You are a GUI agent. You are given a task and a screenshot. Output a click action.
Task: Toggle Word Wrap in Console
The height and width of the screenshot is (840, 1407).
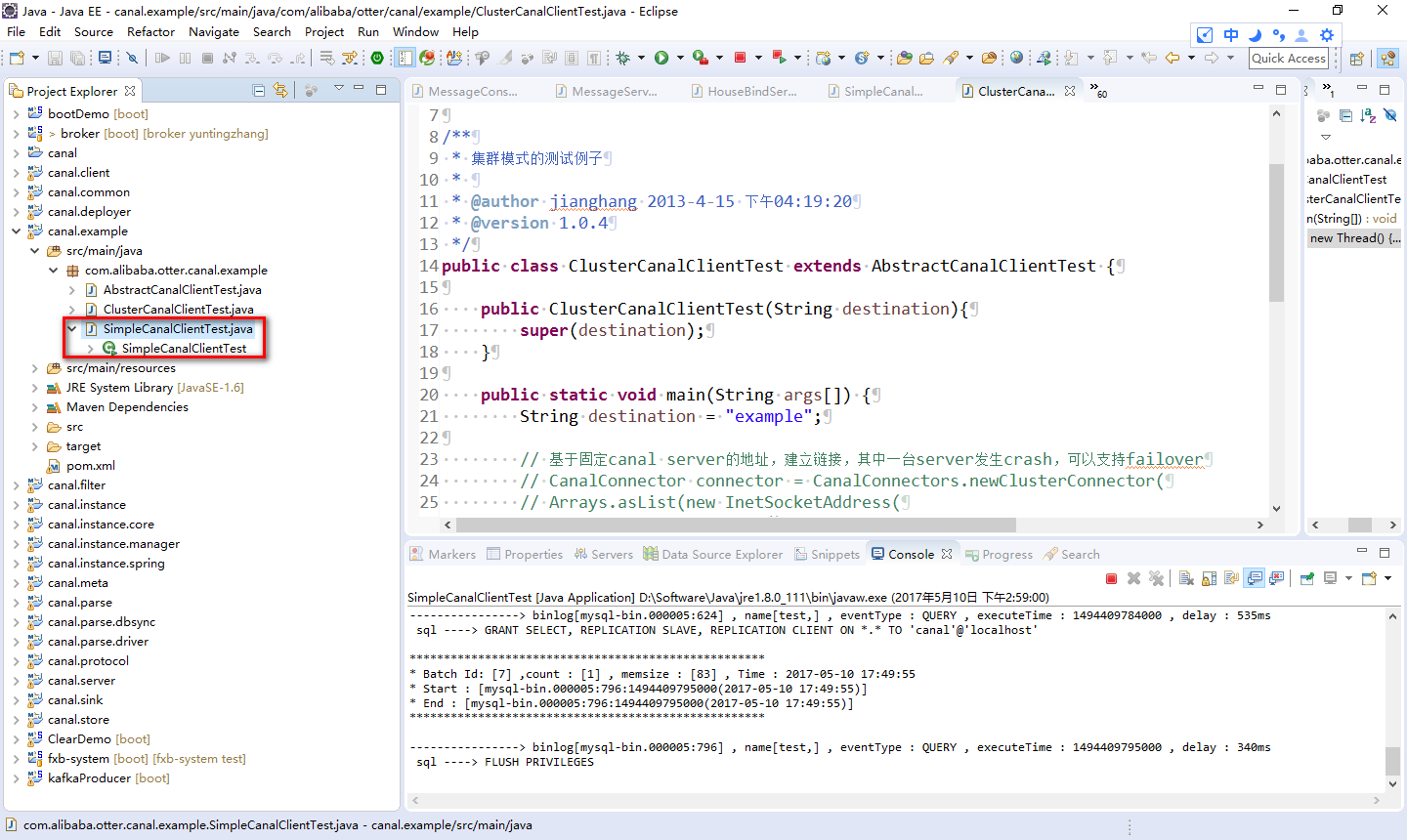tap(1231, 578)
